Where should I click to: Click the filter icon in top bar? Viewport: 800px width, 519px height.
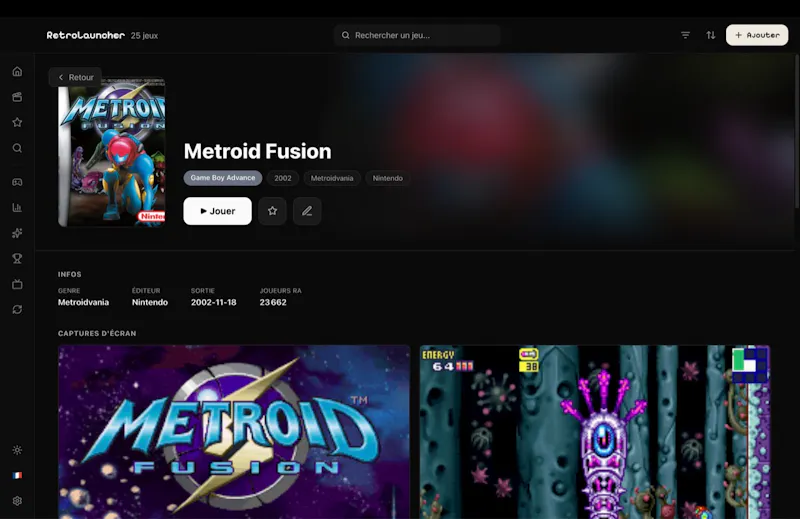[x=685, y=35]
